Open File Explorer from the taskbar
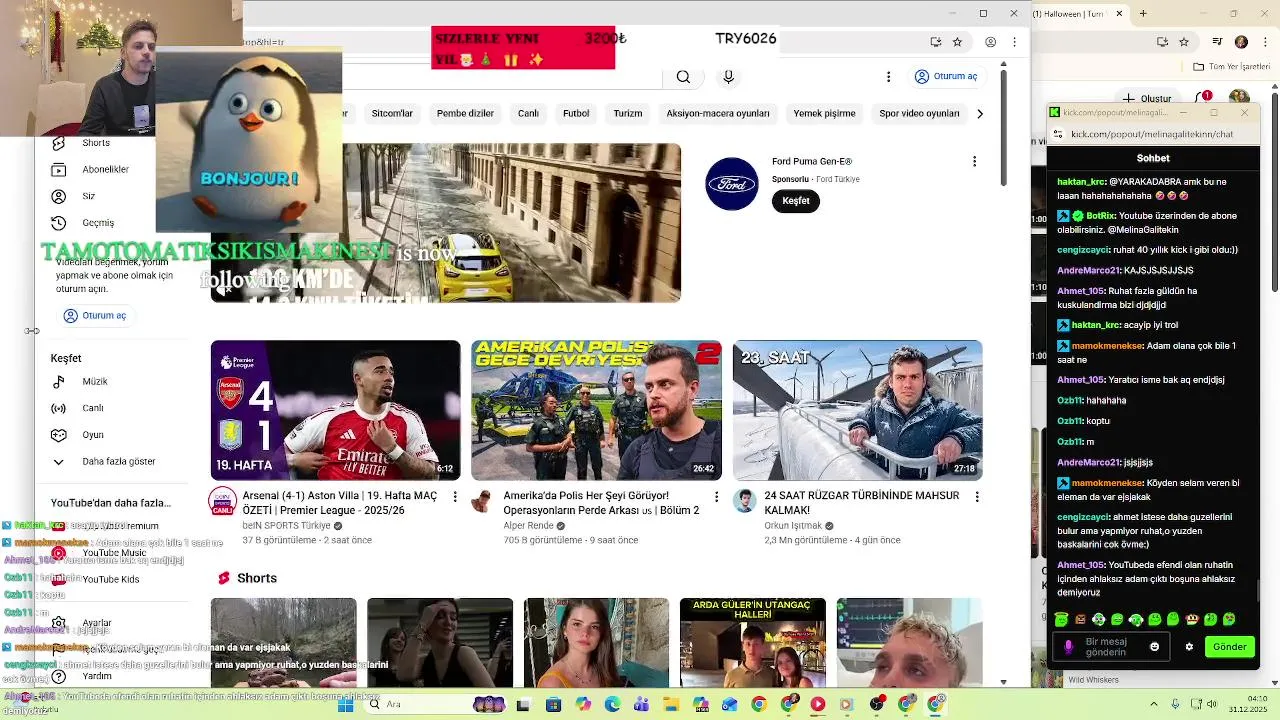Viewport: 1280px width, 720px height. [671, 704]
